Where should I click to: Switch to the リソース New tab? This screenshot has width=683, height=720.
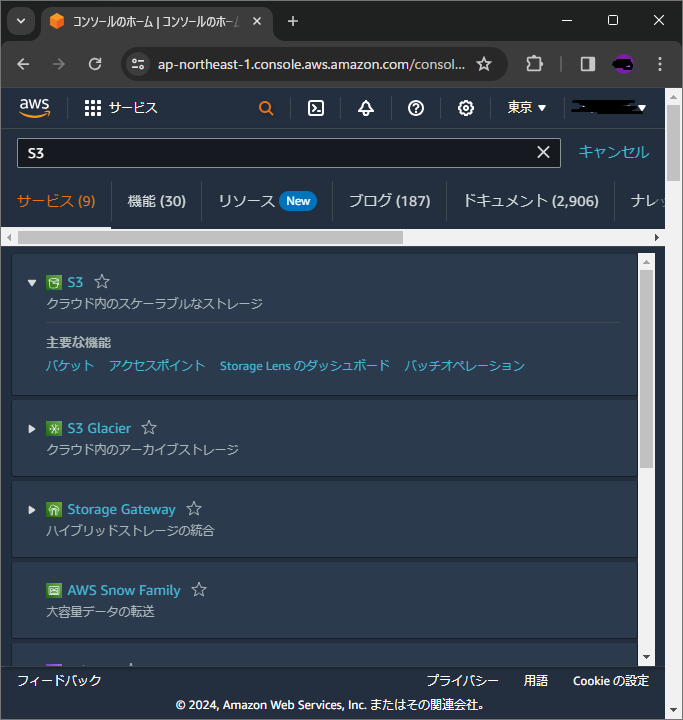pyautogui.click(x=267, y=201)
